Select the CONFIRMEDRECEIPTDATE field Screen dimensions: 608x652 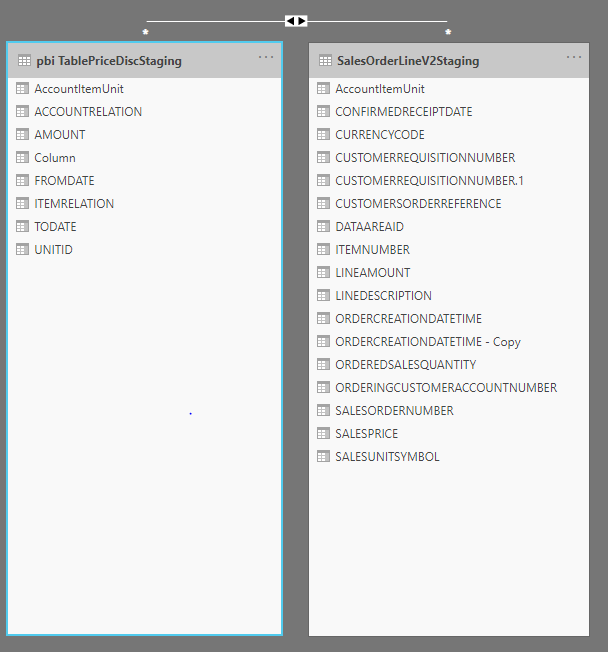tap(404, 111)
